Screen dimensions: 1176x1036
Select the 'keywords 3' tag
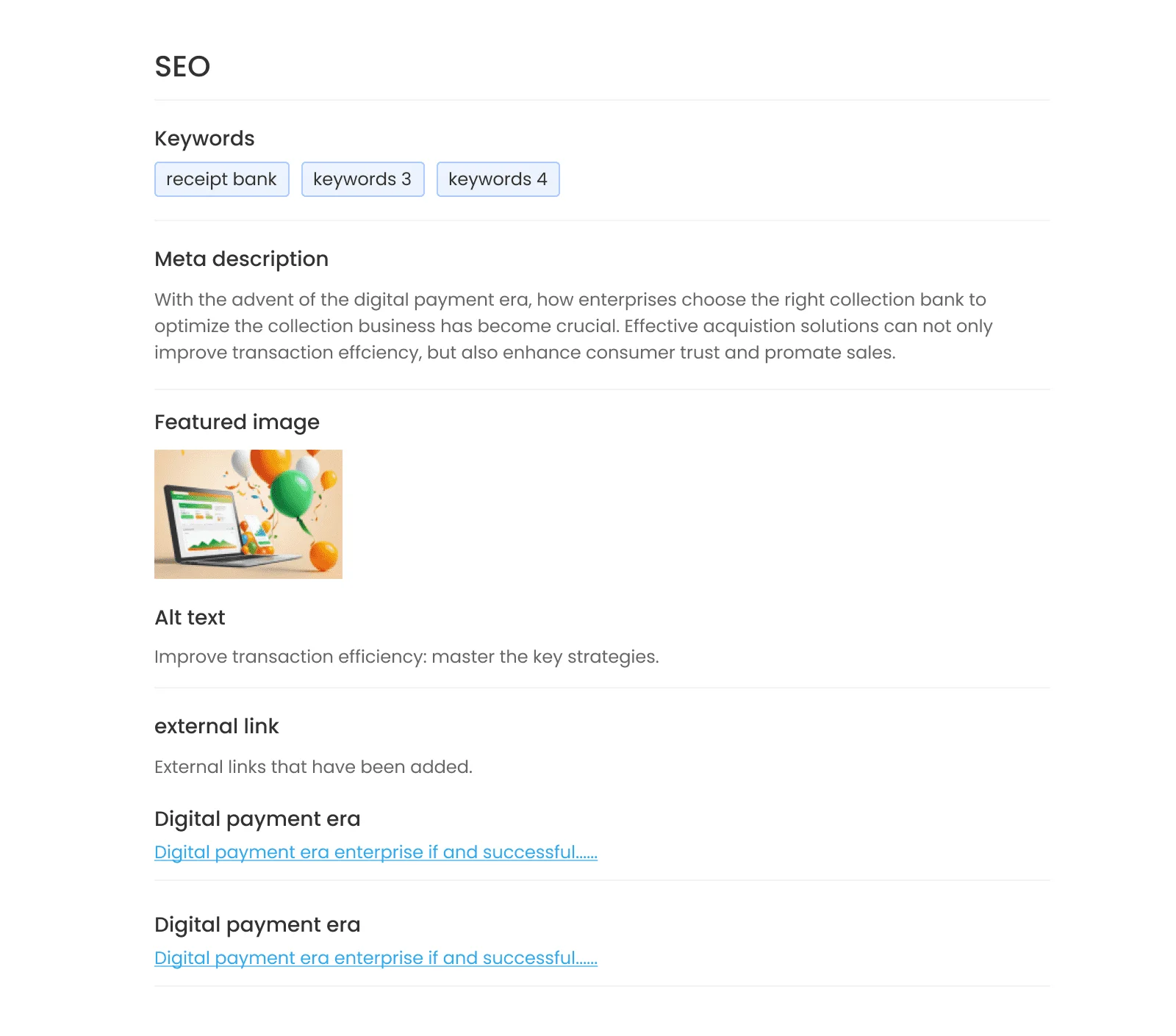362,179
